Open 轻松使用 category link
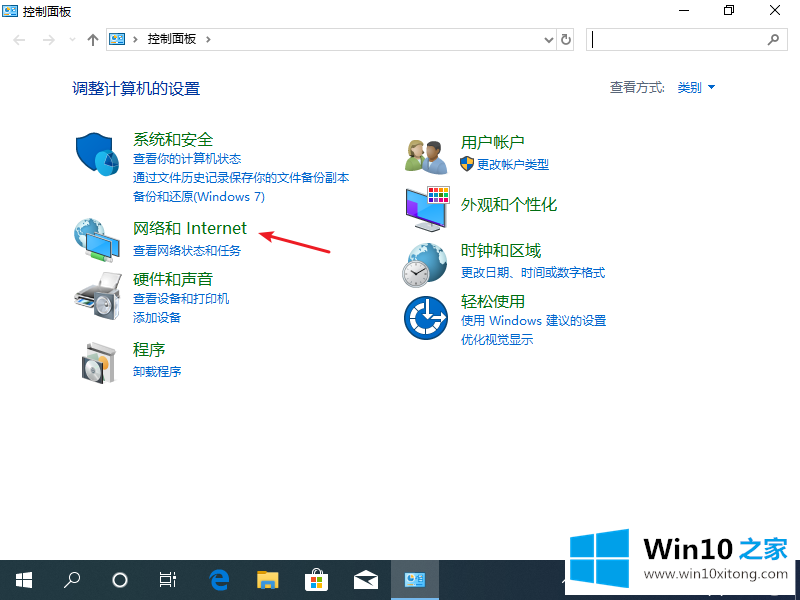800x600 pixels. coord(493,302)
